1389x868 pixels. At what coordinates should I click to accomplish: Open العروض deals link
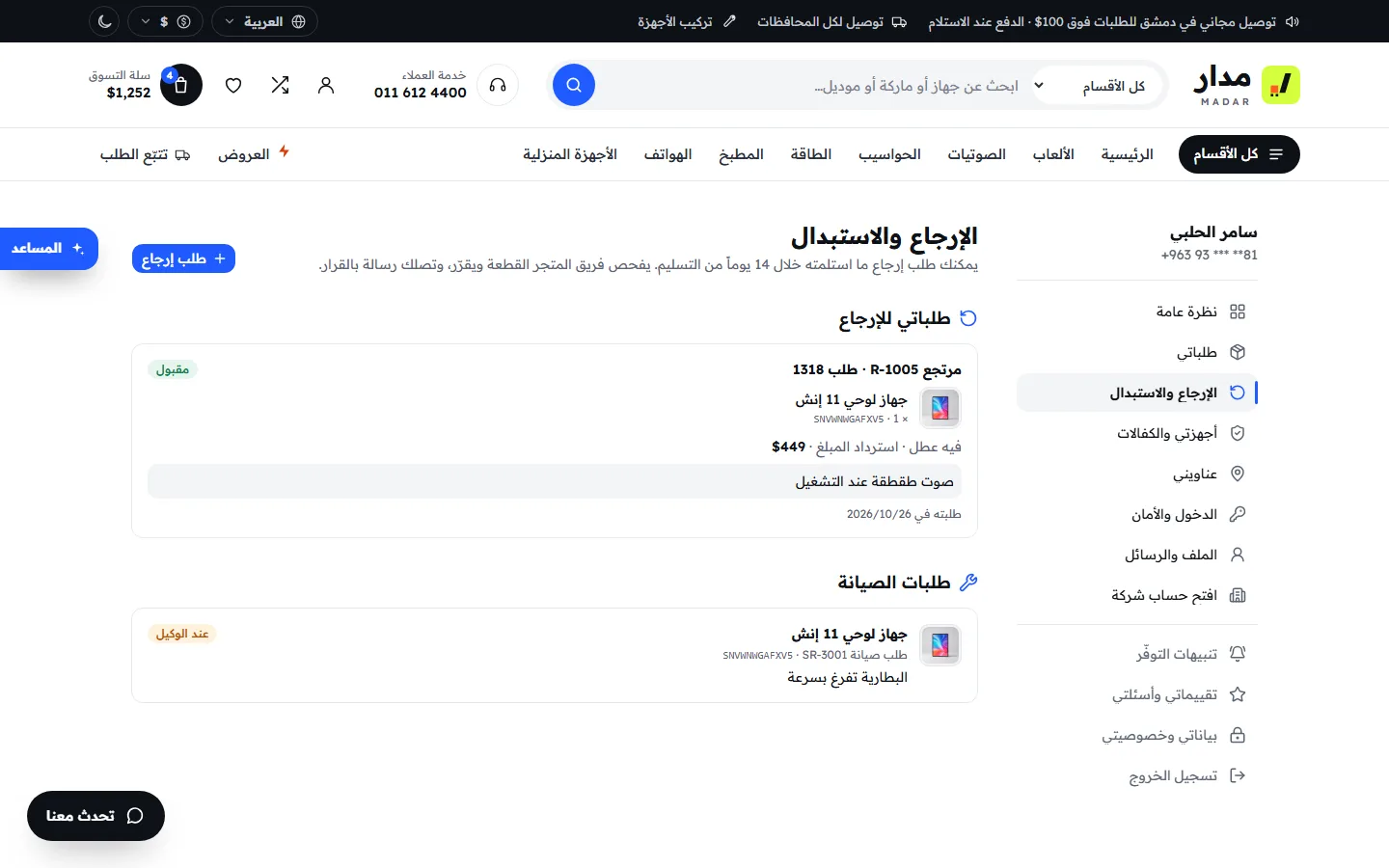click(254, 154)
